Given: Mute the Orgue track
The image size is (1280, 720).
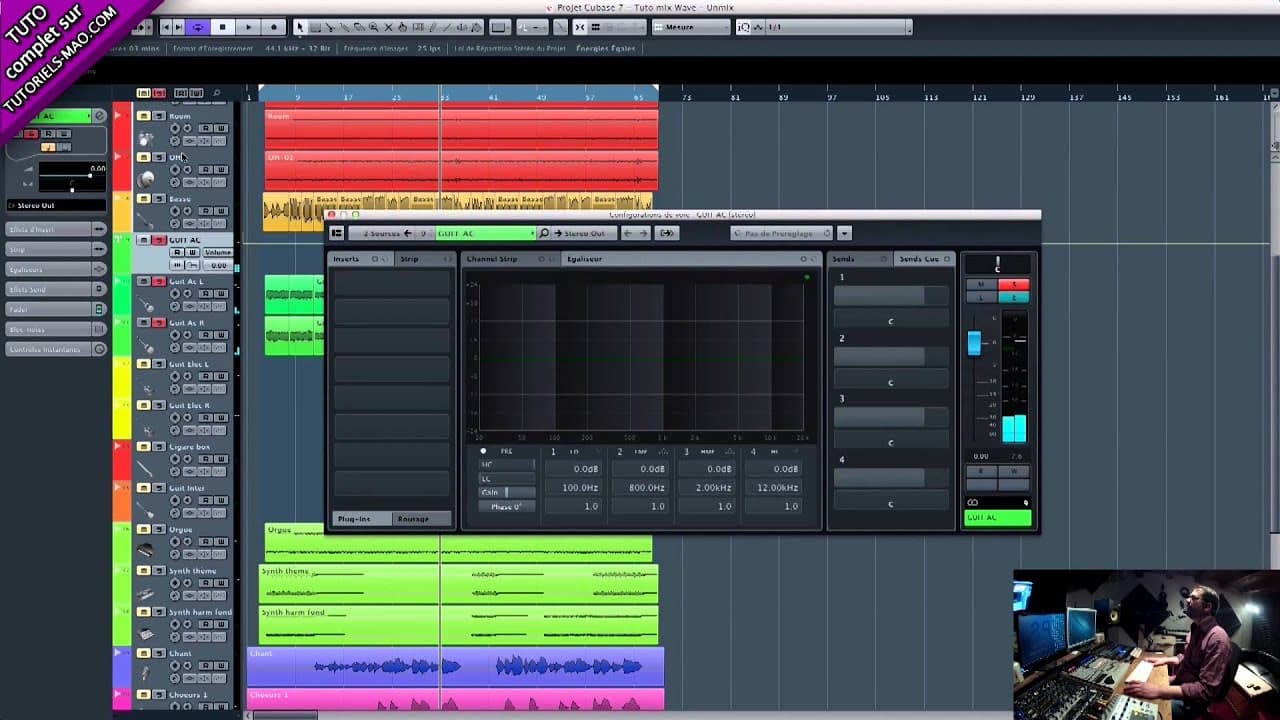Looking at the screenshot, I should coord(144,530).
